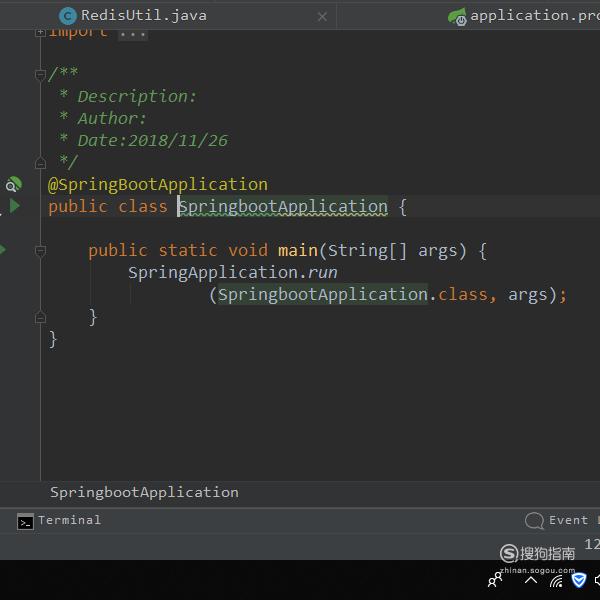Click the Event Log speech bubble icon
The width and height of the screenshot is (600, 600).
click(x=534, y=520)
